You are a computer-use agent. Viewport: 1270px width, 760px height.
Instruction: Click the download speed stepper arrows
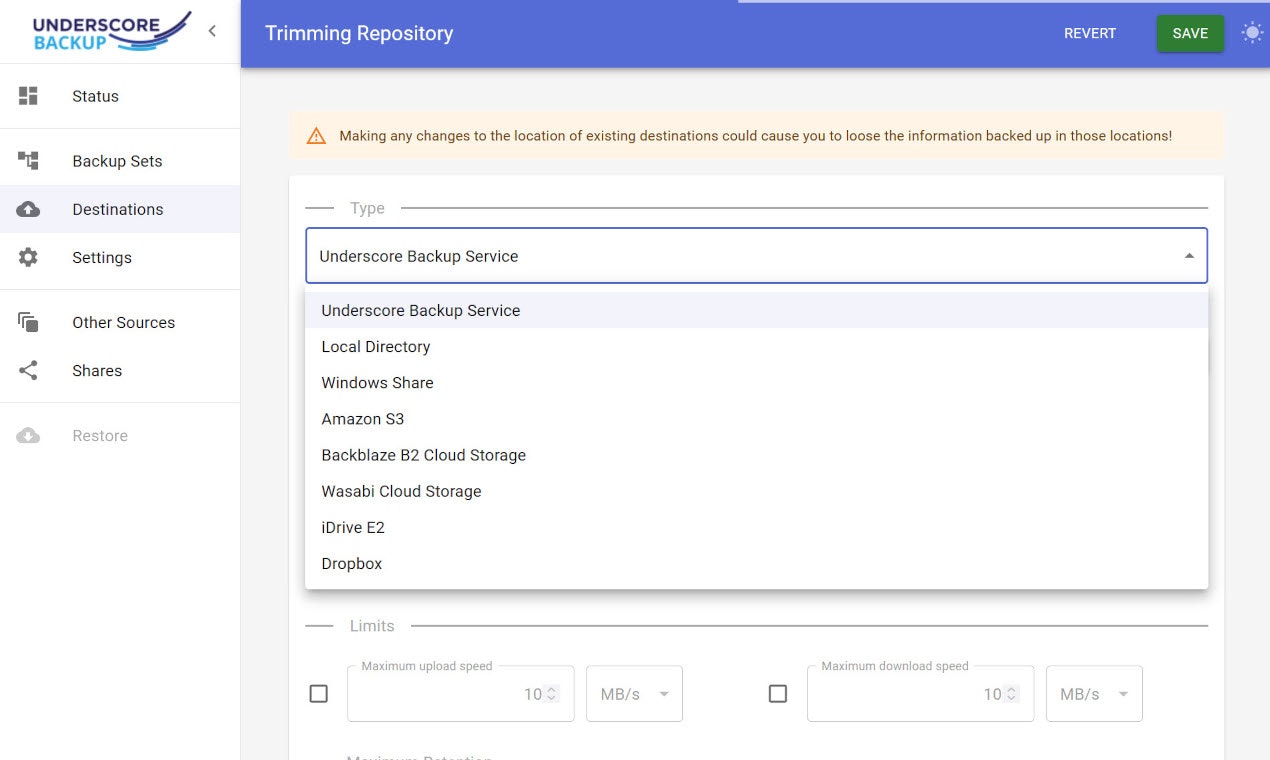pyautogui.click(x=1012, y=694)
